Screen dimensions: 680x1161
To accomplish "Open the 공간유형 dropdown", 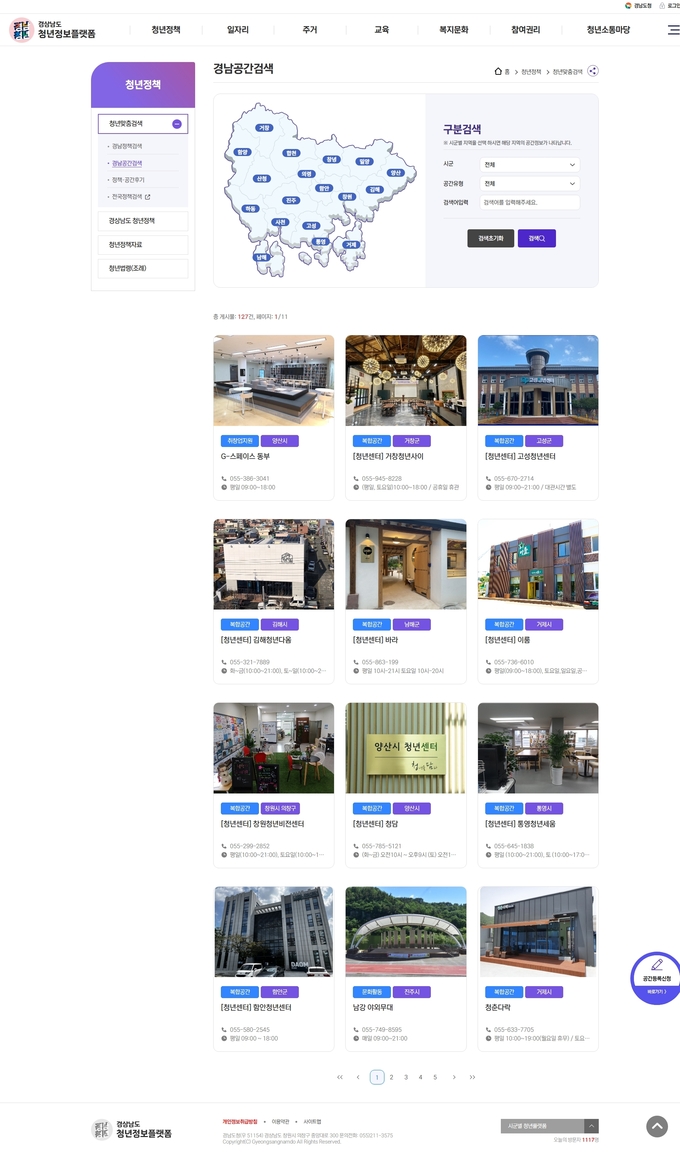I will pos(529,184).
